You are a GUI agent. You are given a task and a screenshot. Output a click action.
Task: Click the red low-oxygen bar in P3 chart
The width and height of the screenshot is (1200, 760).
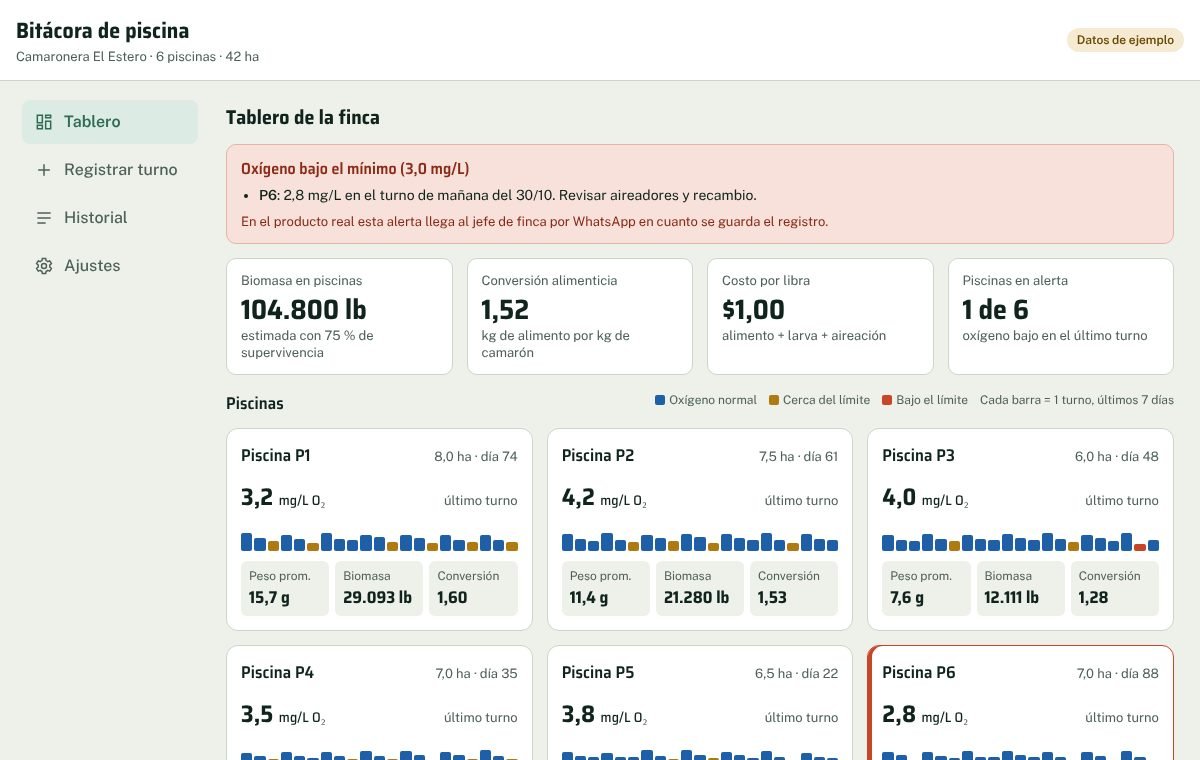coord(1140,547)
